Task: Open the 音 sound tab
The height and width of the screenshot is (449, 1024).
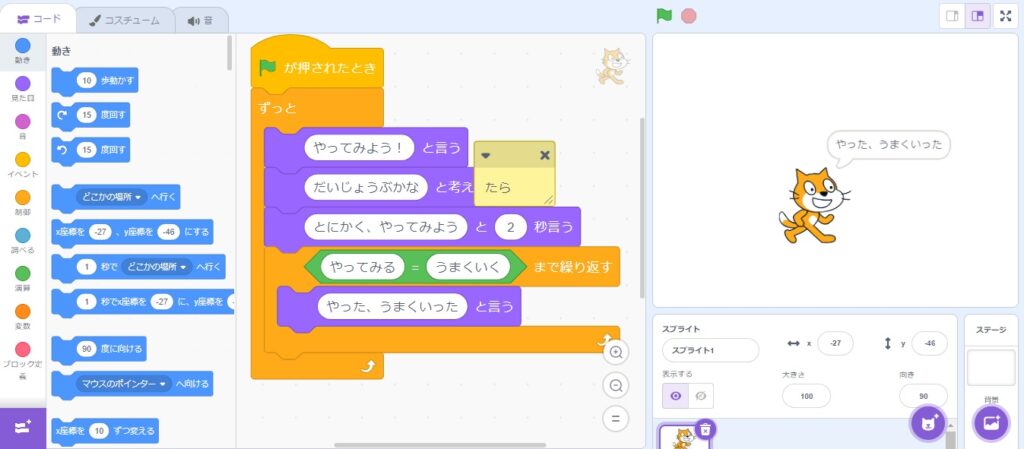Action: pyautogui.click(x=200, y=19)
